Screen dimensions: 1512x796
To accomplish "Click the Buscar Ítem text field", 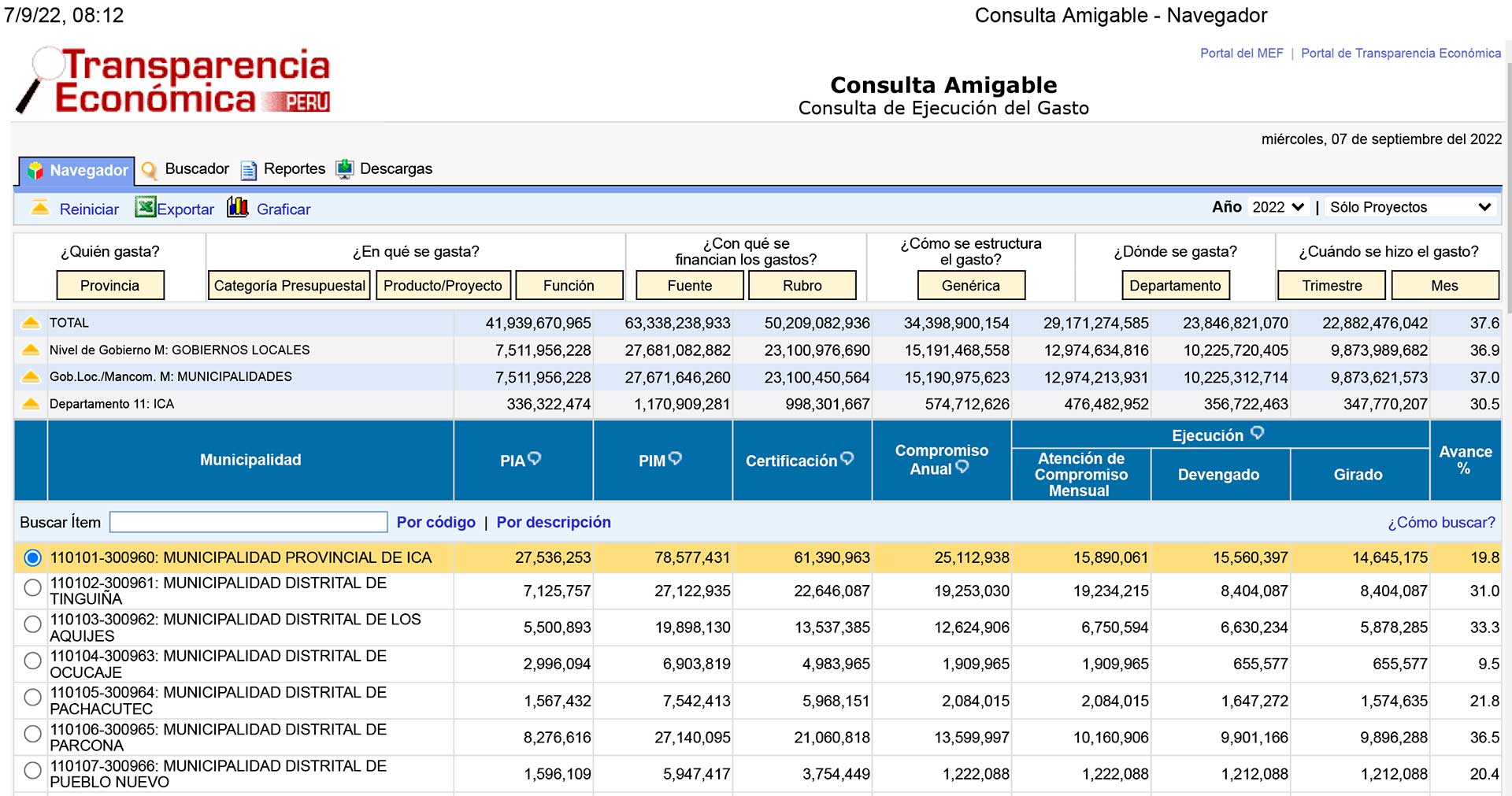I will point(249,522).
